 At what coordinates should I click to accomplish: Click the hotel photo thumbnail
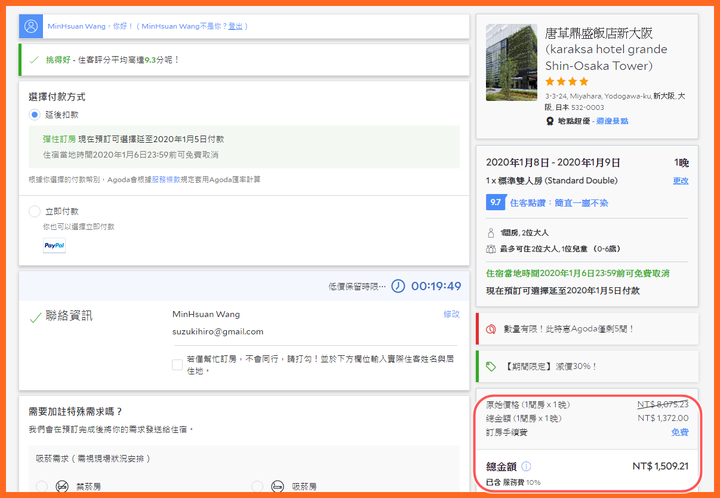point(512,62)
